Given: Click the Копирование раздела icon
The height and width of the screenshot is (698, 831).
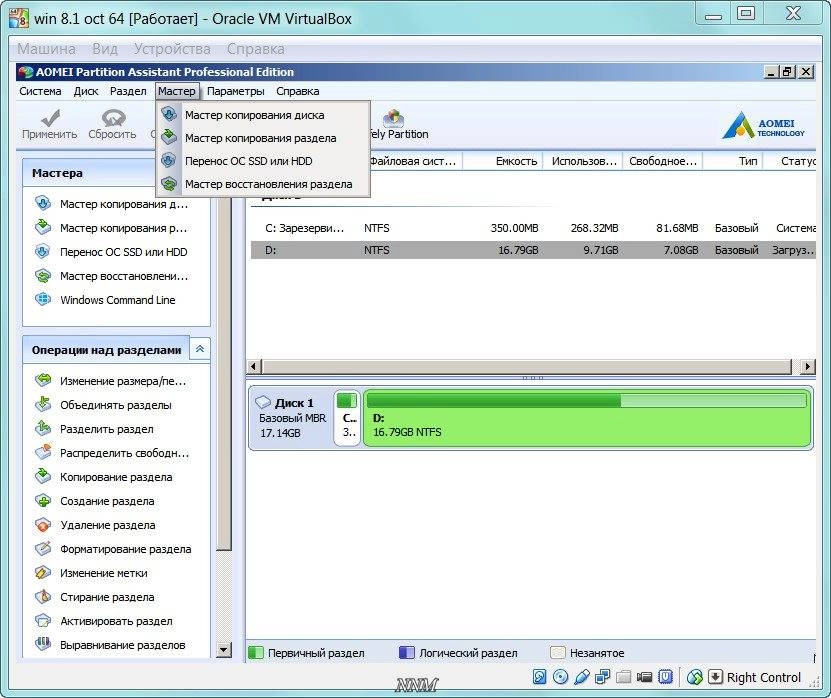Looking at the screenshot, I should [x=43, y=476].
